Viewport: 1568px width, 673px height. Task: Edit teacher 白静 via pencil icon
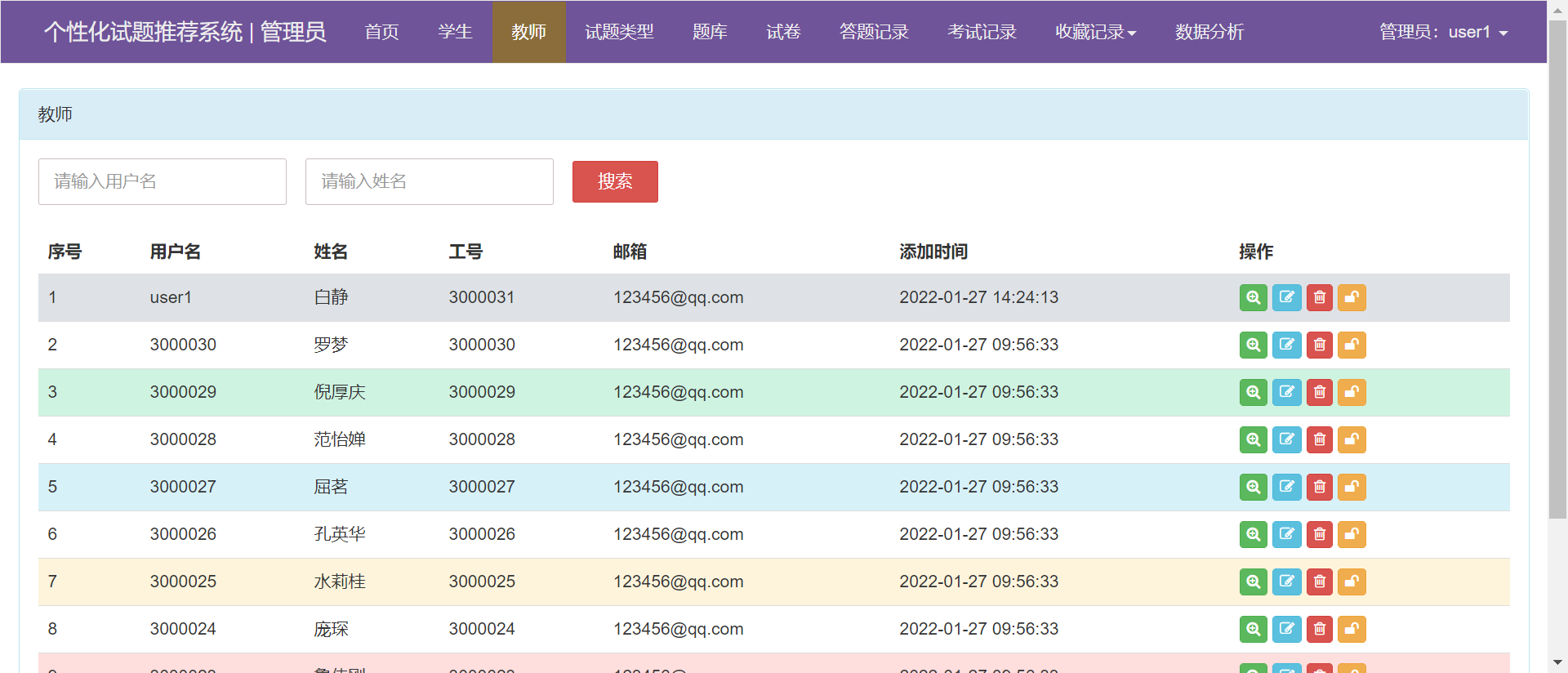[1286, 297]
